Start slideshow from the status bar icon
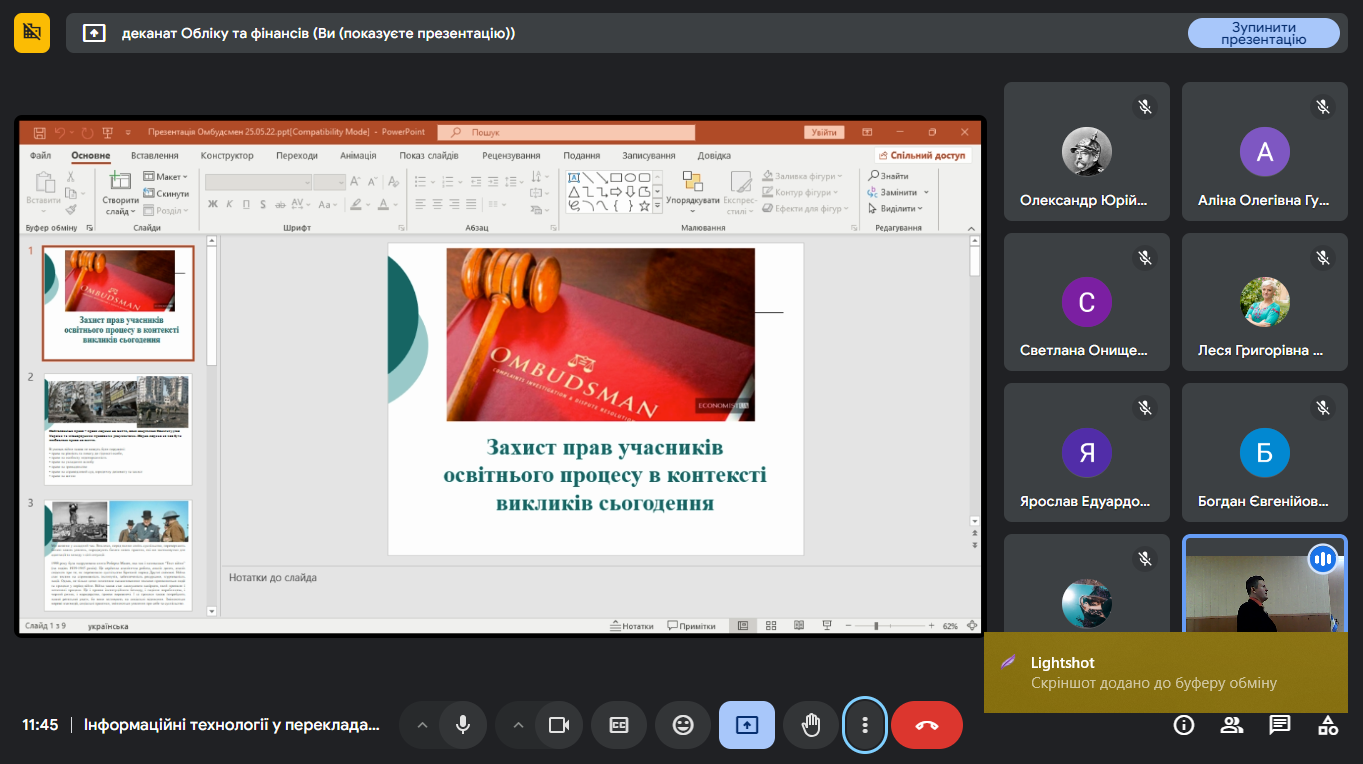 tap(826, 626)
